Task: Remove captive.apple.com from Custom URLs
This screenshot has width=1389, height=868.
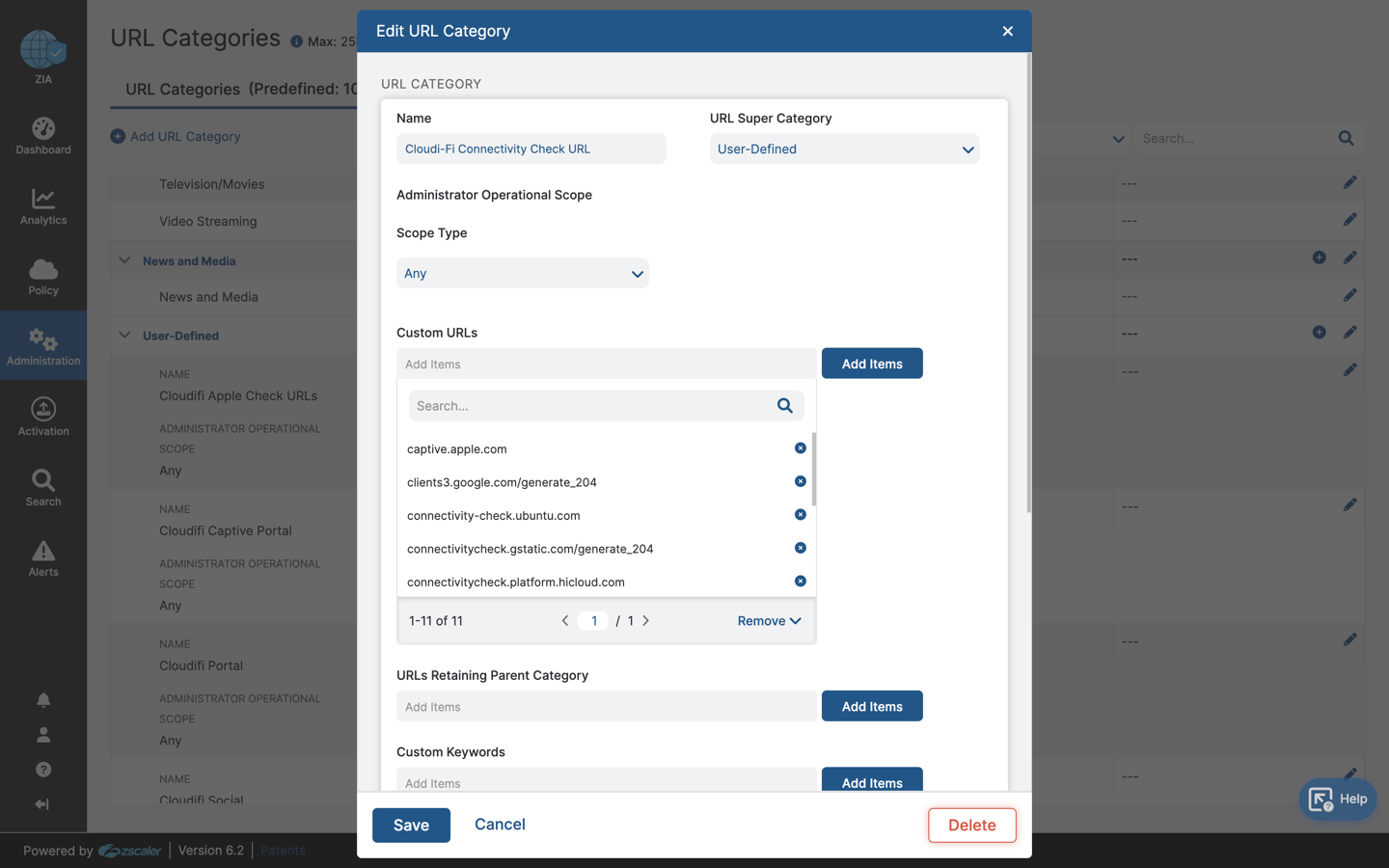Action: tap(800, 448)
